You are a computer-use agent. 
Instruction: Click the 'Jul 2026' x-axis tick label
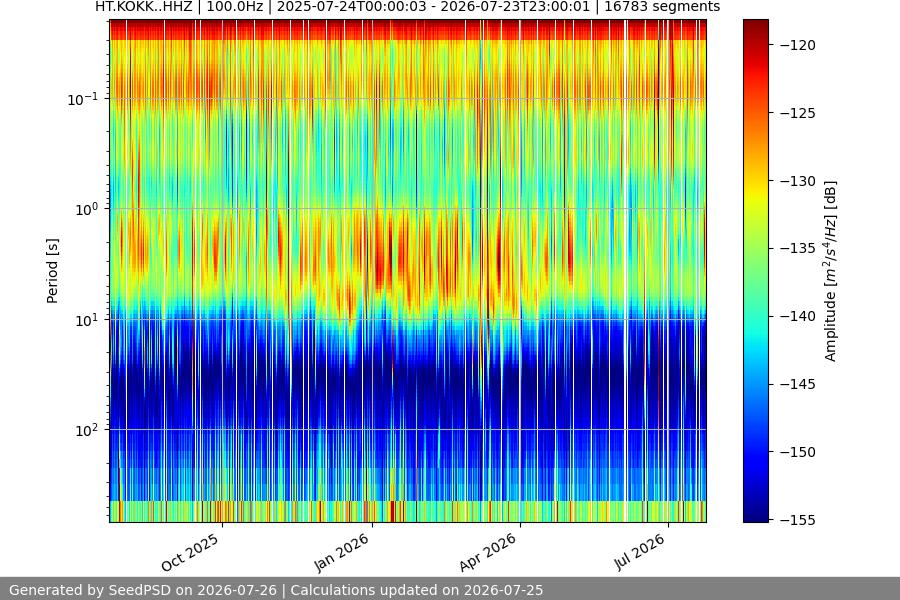click(640, 552)
